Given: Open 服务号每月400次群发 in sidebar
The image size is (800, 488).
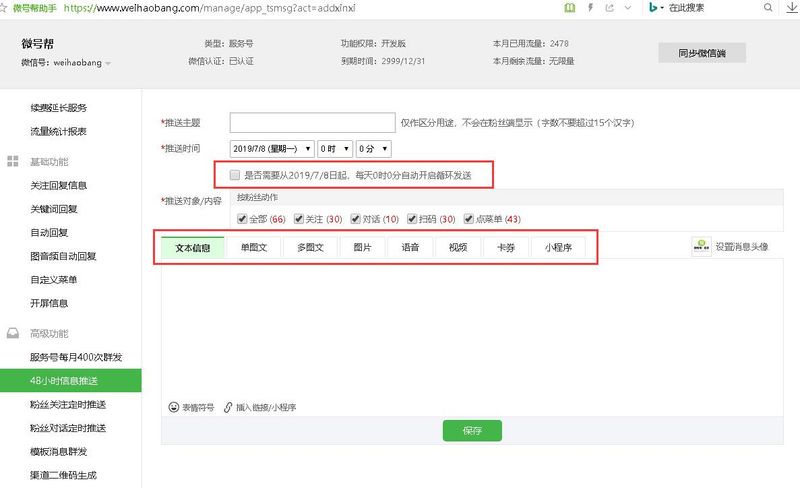Looking at the screenshot, I should click(x=76, y=357).
